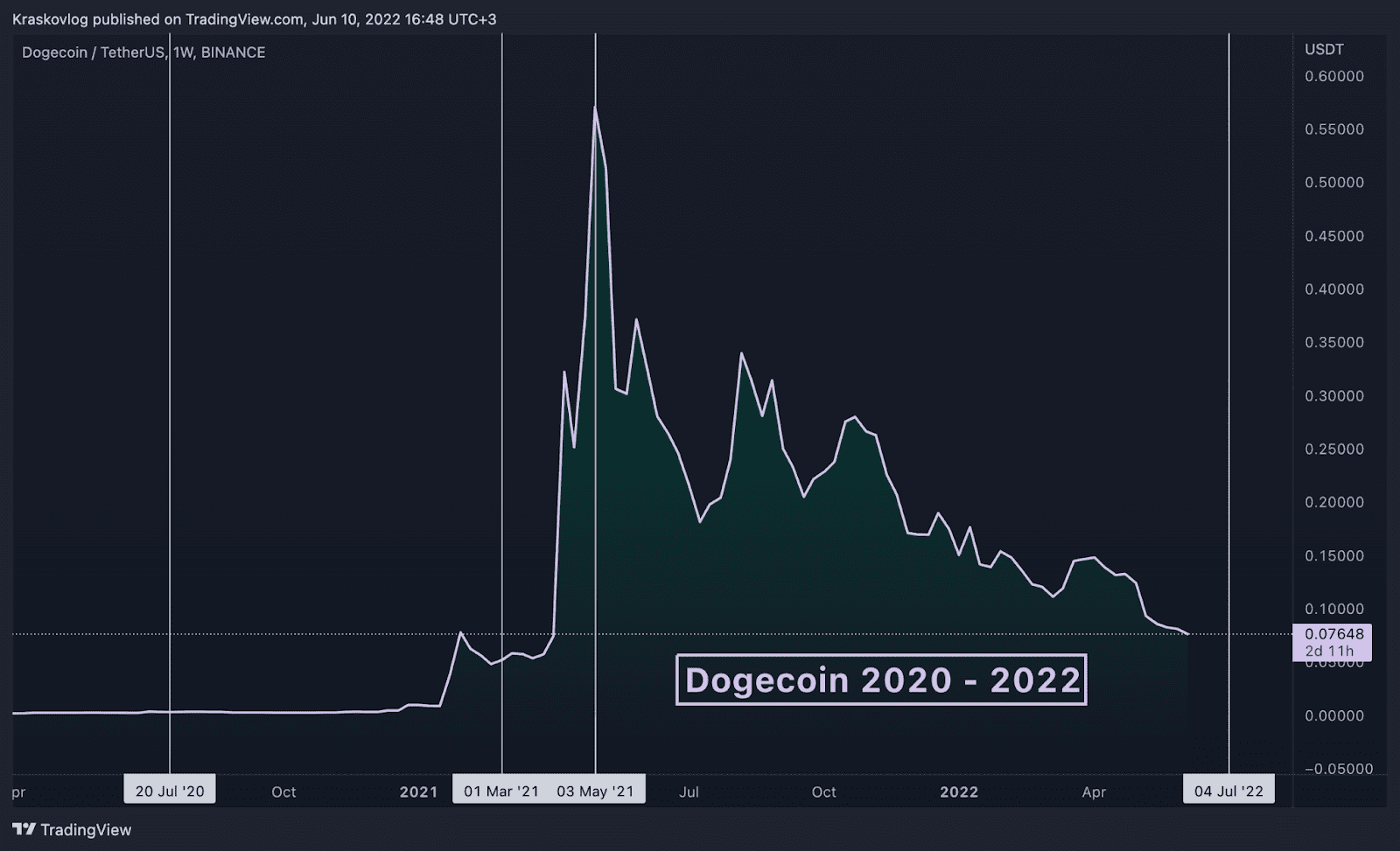The image size is (1400, 851).
Task: Click the 0.45000 price axis label
Action: pos(1334,236)
